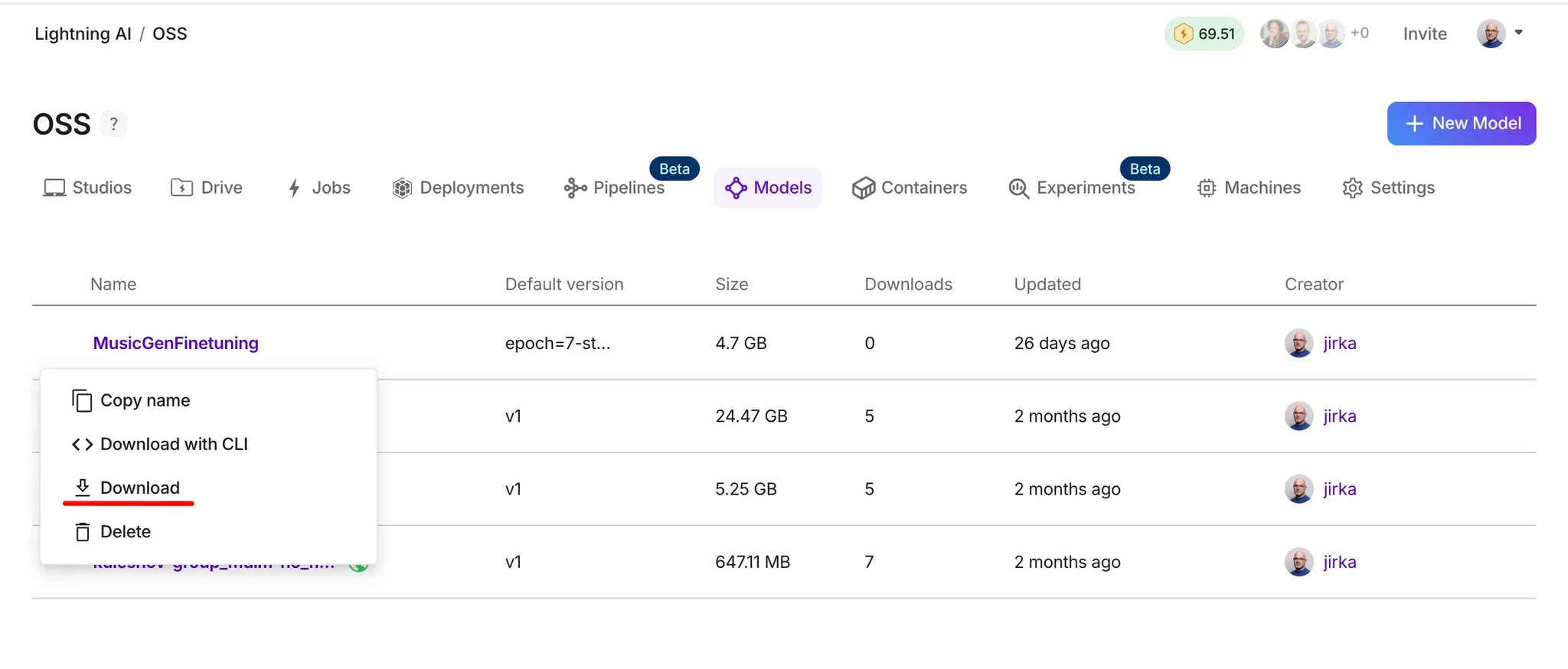Switch to the Drive tab
The image size is (1568, 669).
(206, 188)
